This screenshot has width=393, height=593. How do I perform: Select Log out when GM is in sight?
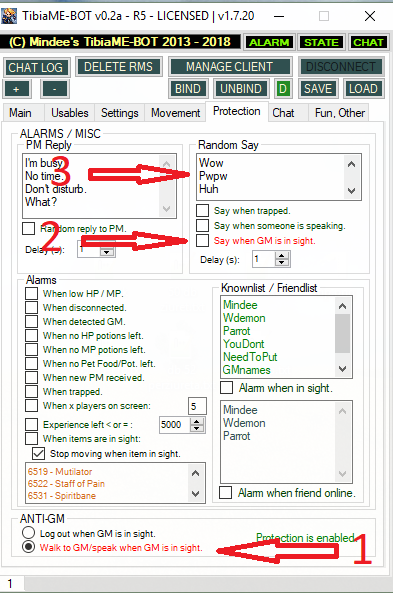click(x=28, y=532)
